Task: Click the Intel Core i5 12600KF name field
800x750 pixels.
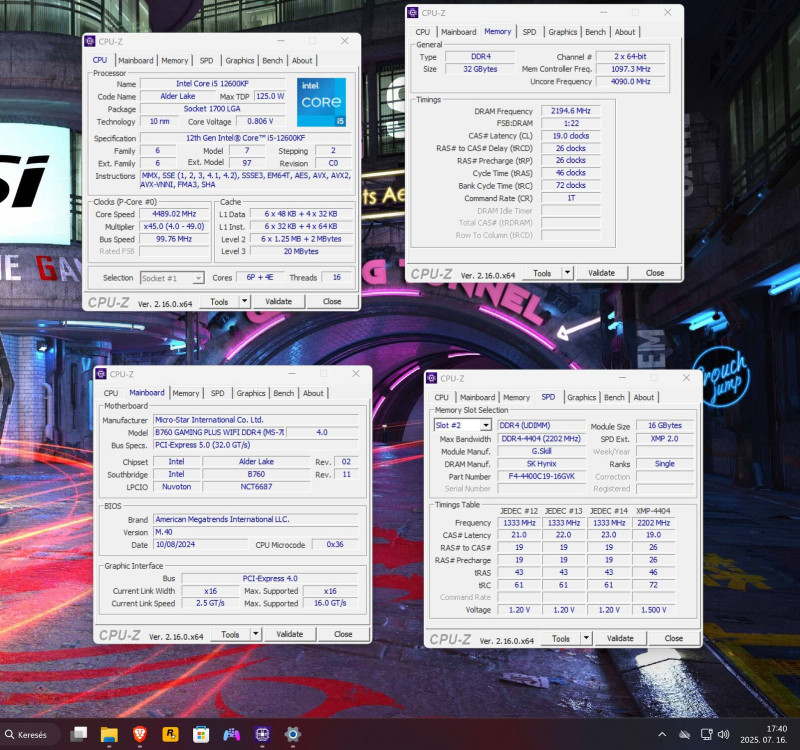Action: pyautogui.click(x=212, y=84)
